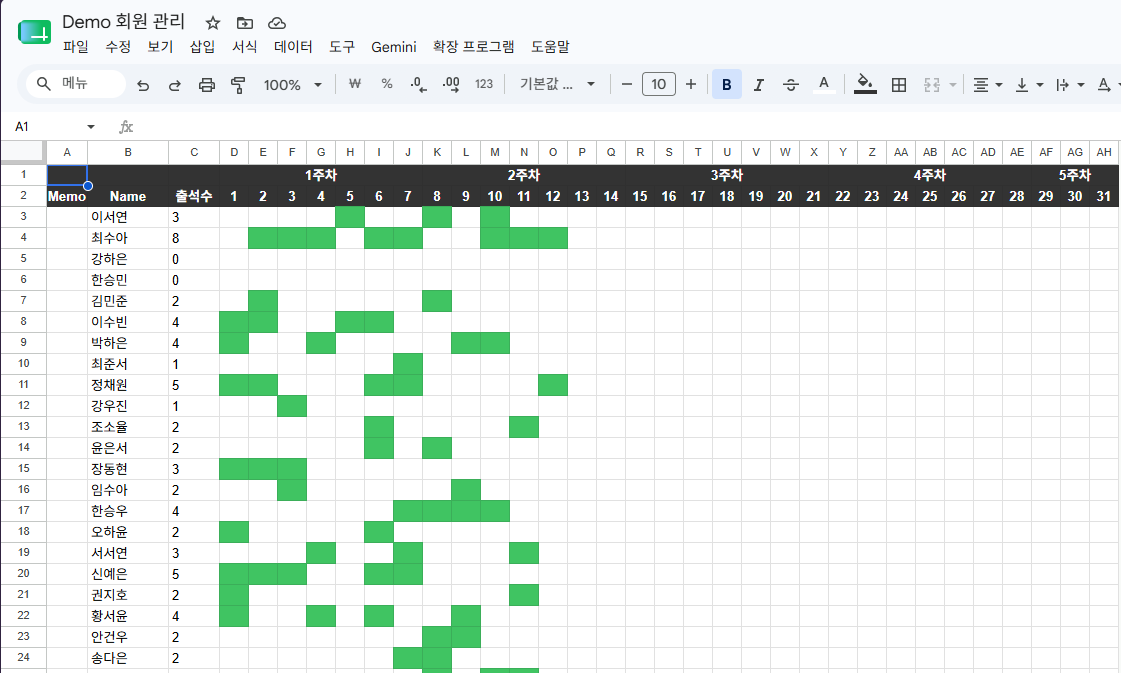Open the Google Sheets home logo
This screenshot has height=673, width=1121.
coord(34,32)
